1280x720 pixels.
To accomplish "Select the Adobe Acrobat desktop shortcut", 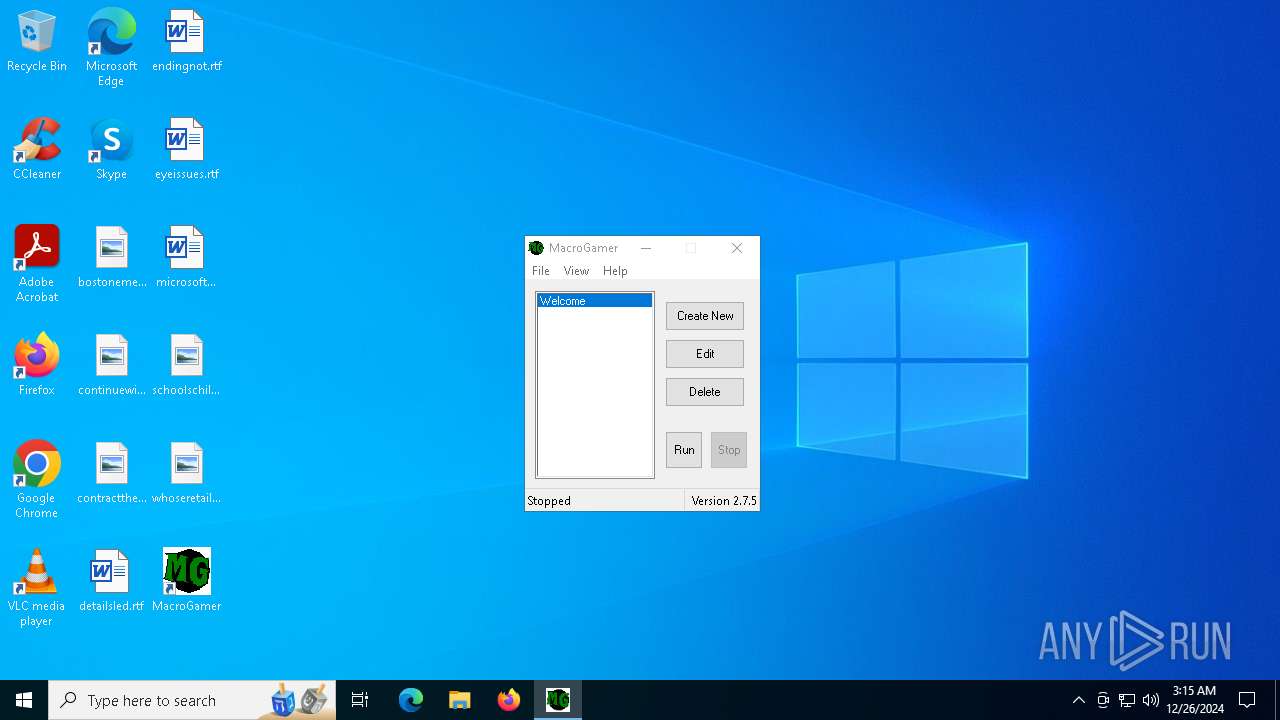I will click(x=37, y=264).
